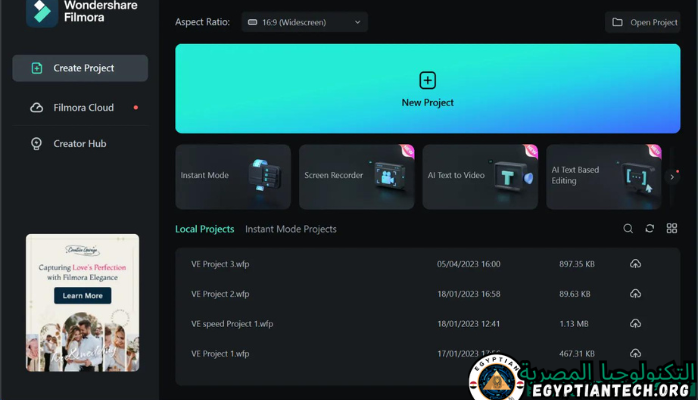This screenshot has height=400, width=698.
Task: Click the Filmora Cloud cloud icon
Action: [x=37, y=108]
